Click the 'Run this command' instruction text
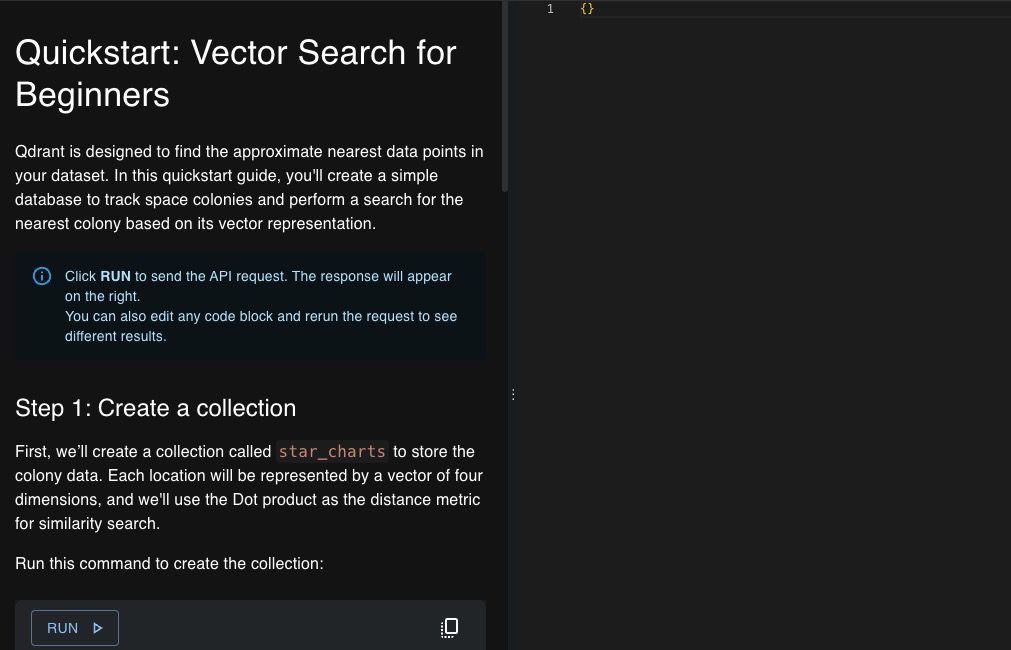 coord(169,563)
